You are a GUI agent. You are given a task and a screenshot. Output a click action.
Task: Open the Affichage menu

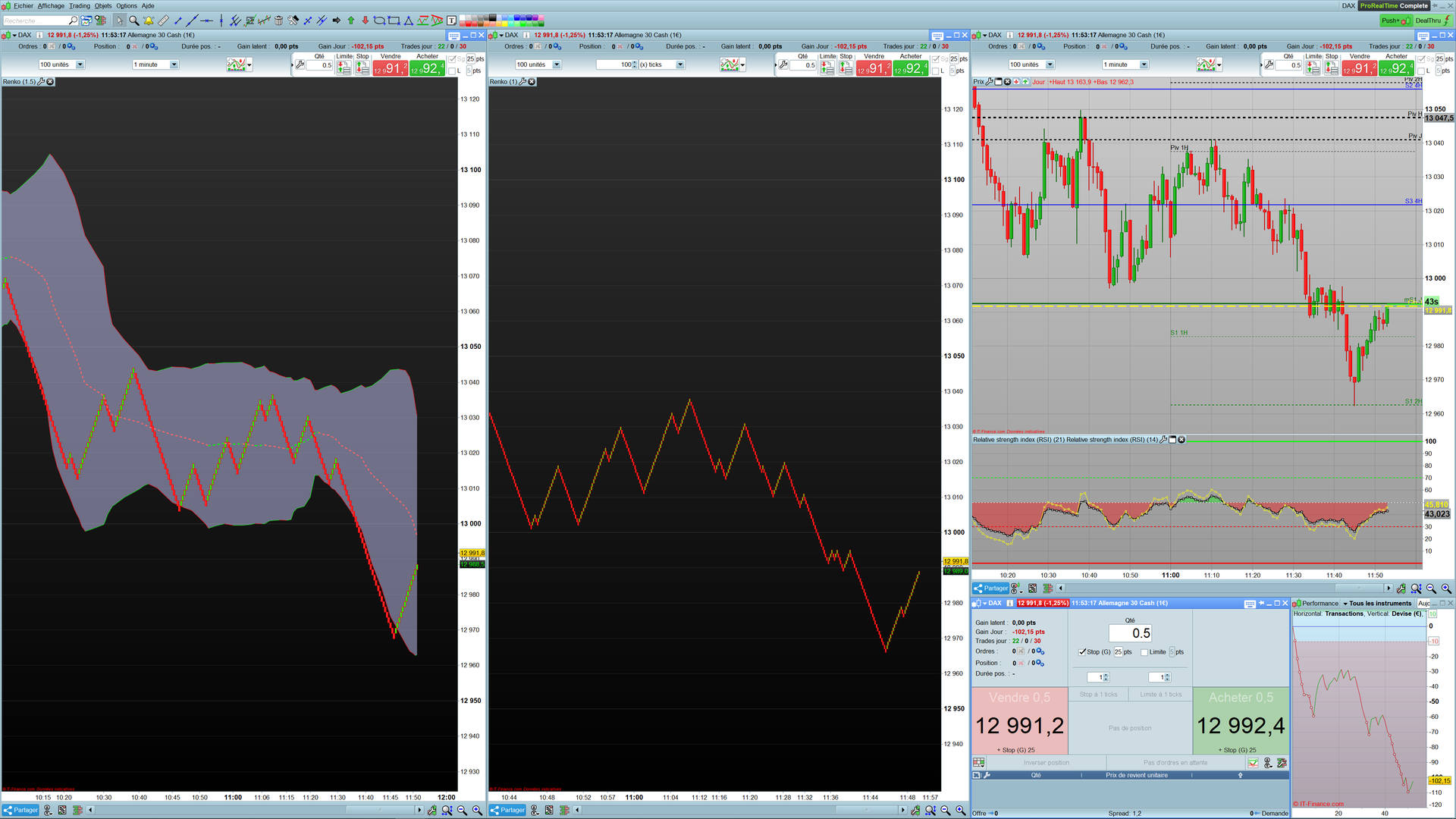coord(51,5)
